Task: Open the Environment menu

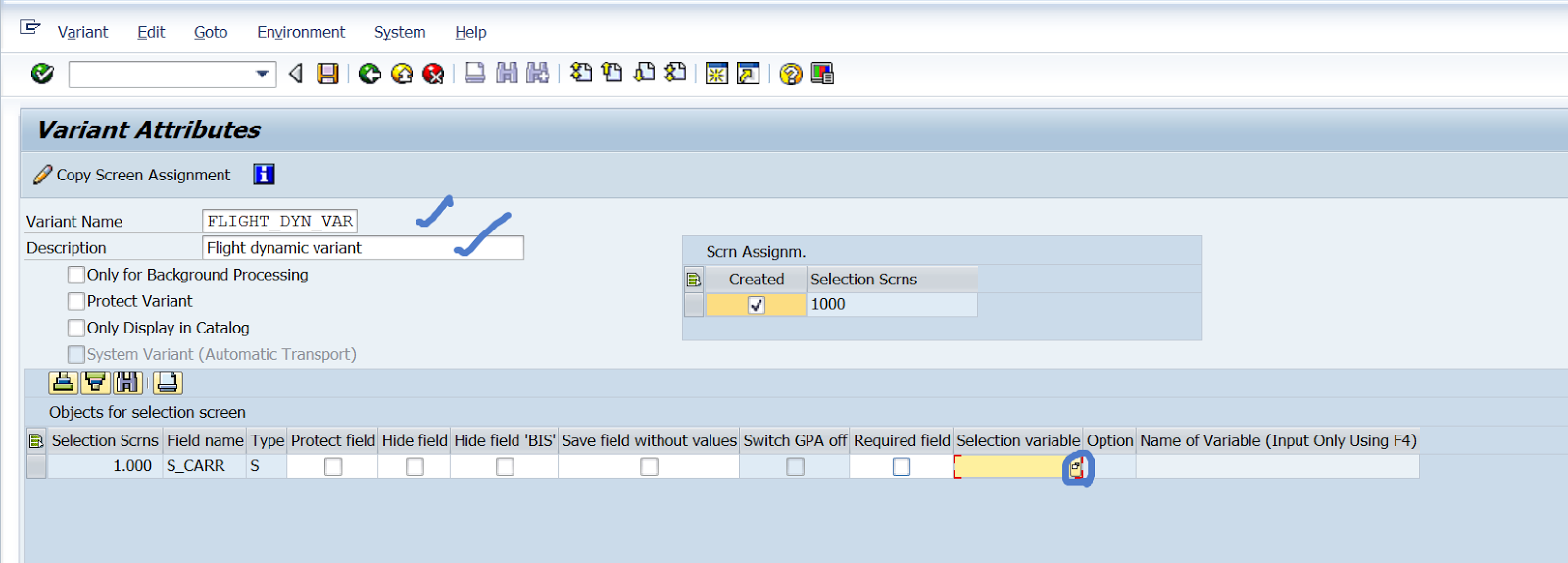Action: (301, 32)
